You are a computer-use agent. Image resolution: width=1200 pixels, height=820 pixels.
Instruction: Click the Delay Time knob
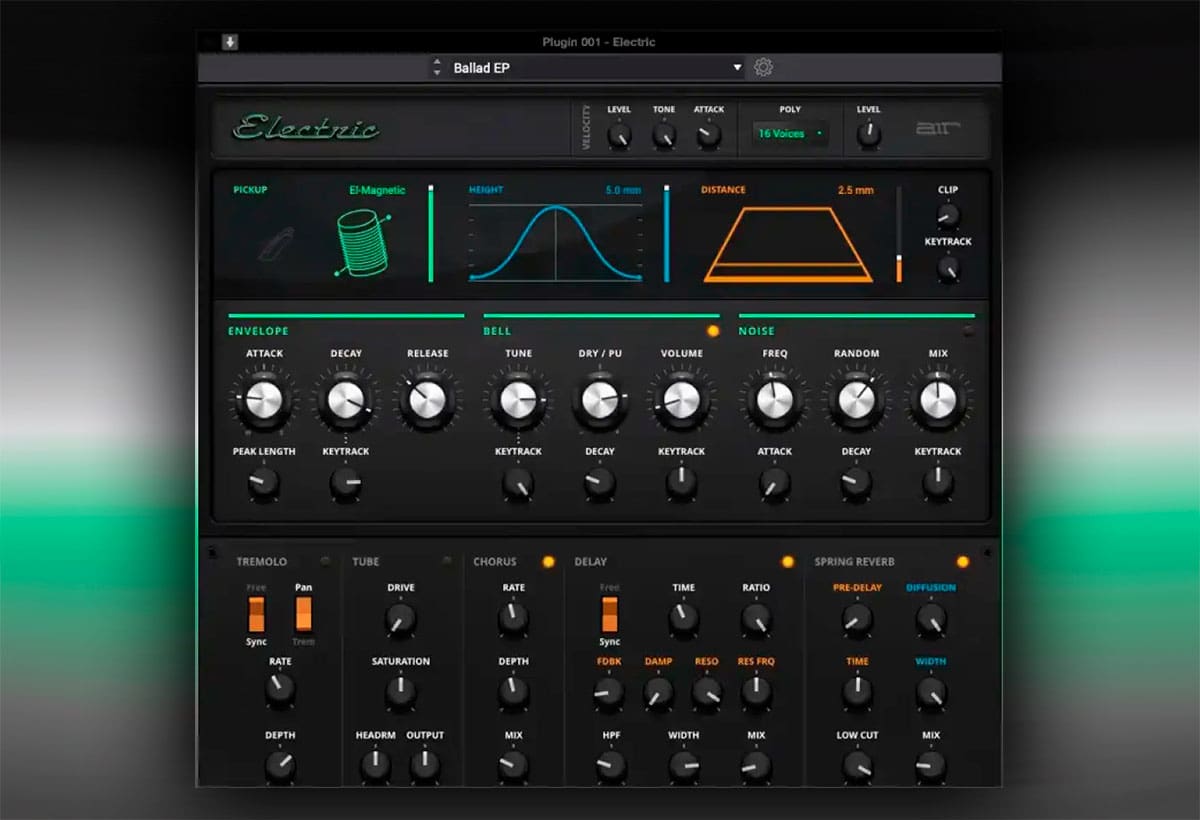[x=684, y=620]
